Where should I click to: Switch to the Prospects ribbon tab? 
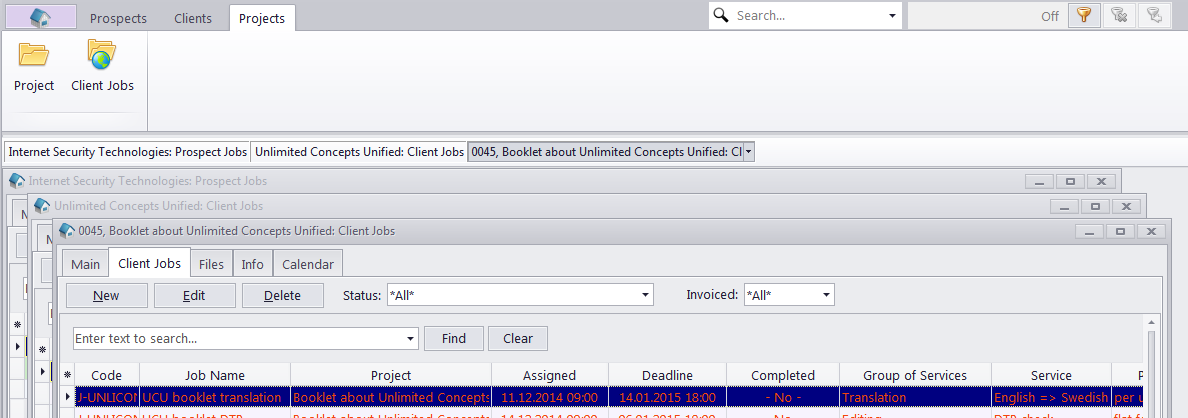[118, 18]
